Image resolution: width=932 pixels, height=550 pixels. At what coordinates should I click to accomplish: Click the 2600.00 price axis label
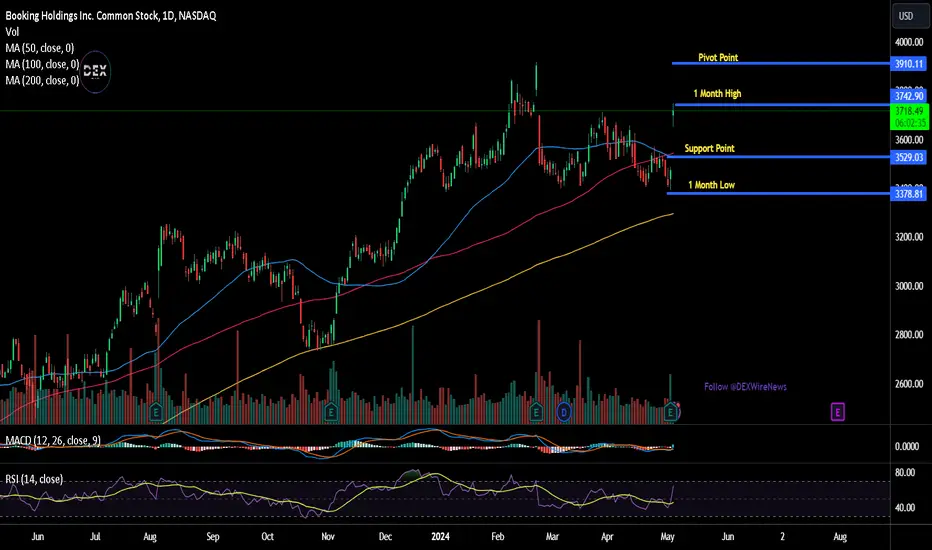point(909,384)
